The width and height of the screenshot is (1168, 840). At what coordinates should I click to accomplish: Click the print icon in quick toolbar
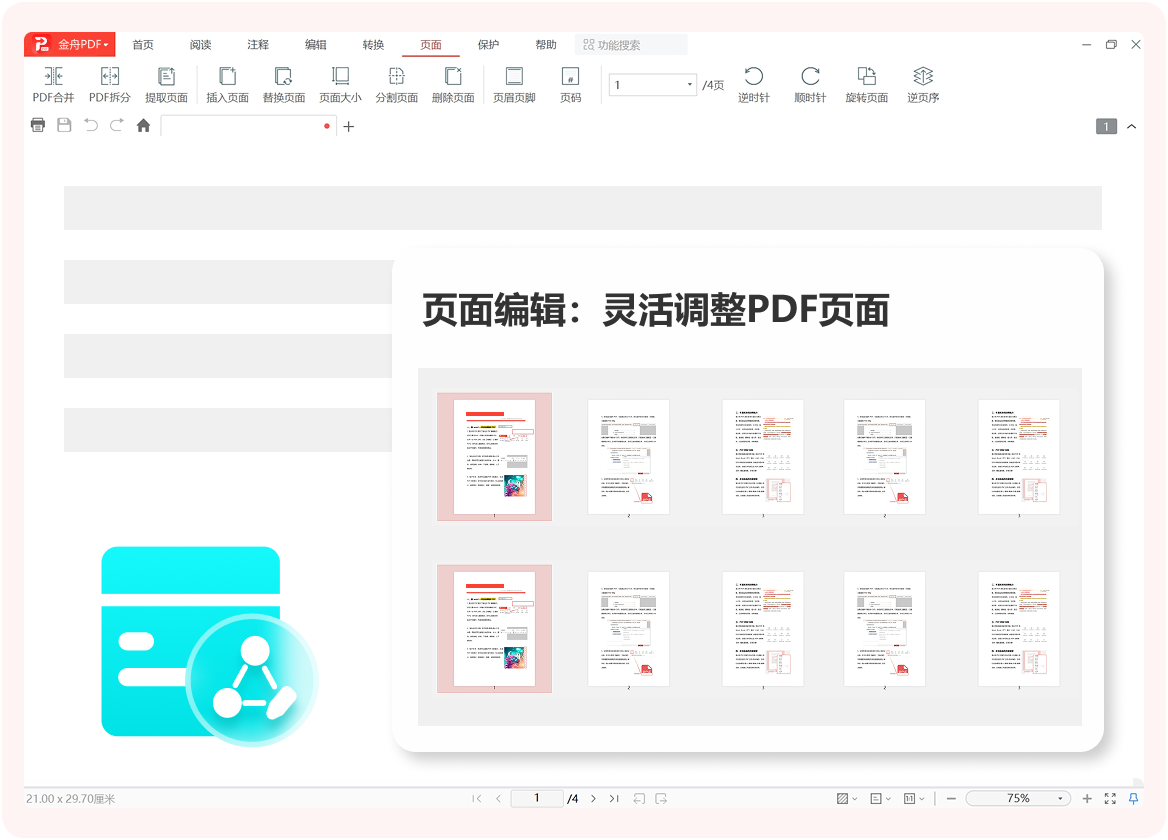point(38,125)
